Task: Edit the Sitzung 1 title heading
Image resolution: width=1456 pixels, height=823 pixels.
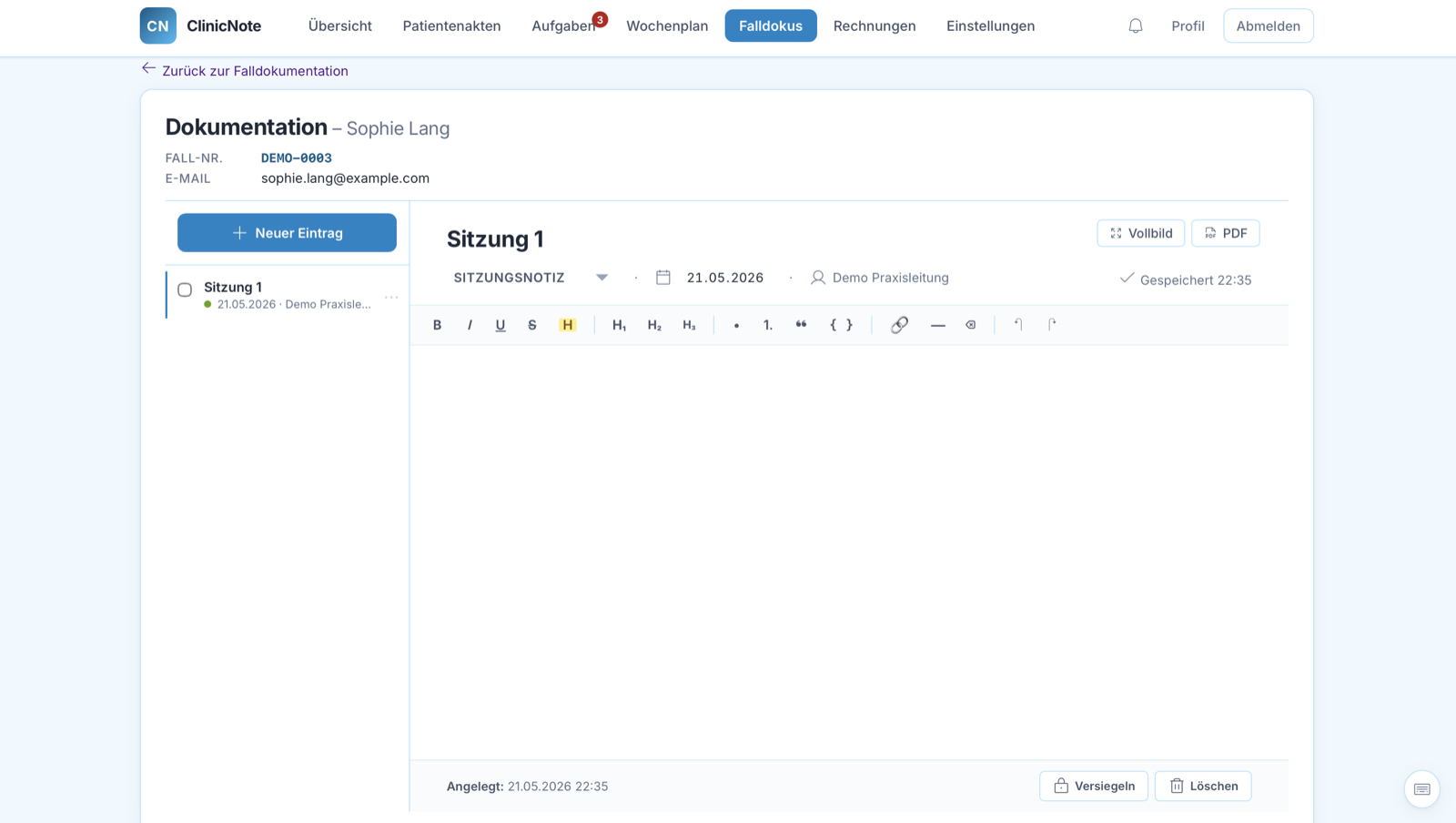Action: (x=495, y=239)
